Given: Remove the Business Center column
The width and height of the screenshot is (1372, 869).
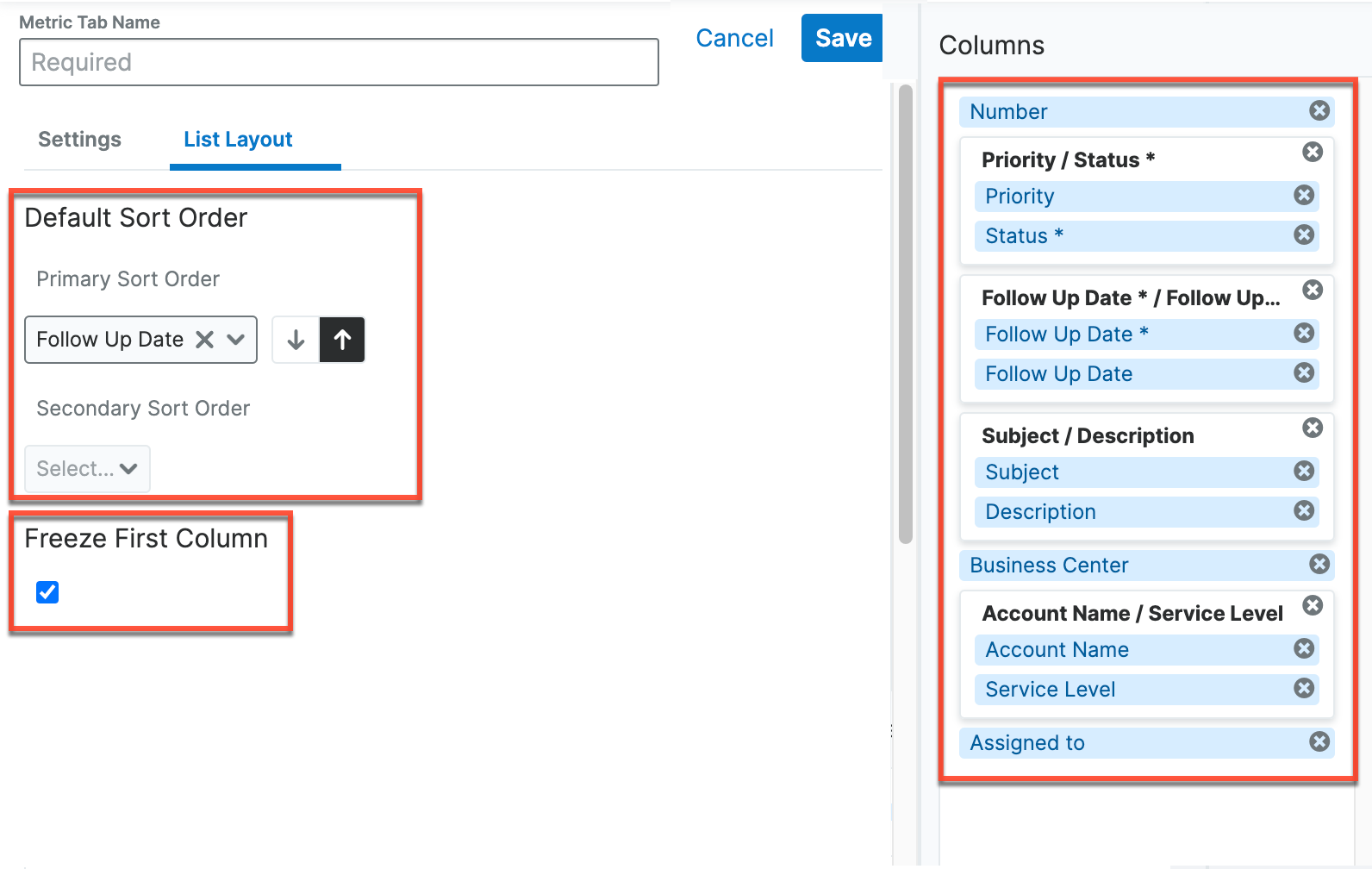Looking at the screenshot, I should click(1319, 564).
